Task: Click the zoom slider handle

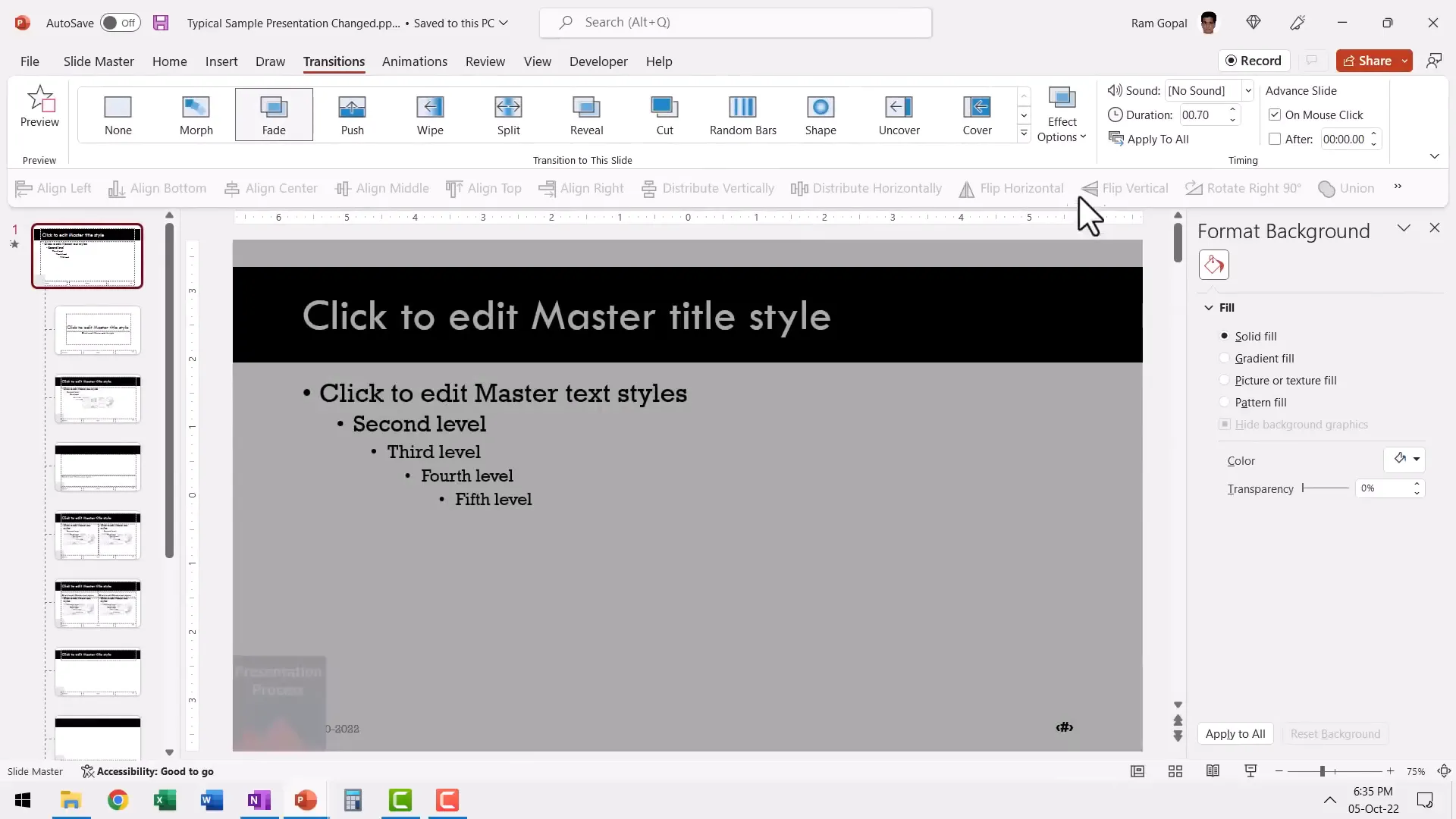Action: (x=1322, y=771)
